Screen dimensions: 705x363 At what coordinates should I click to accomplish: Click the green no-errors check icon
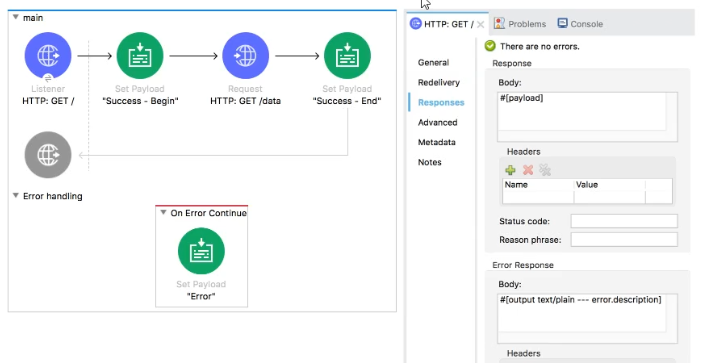point(490,46)
